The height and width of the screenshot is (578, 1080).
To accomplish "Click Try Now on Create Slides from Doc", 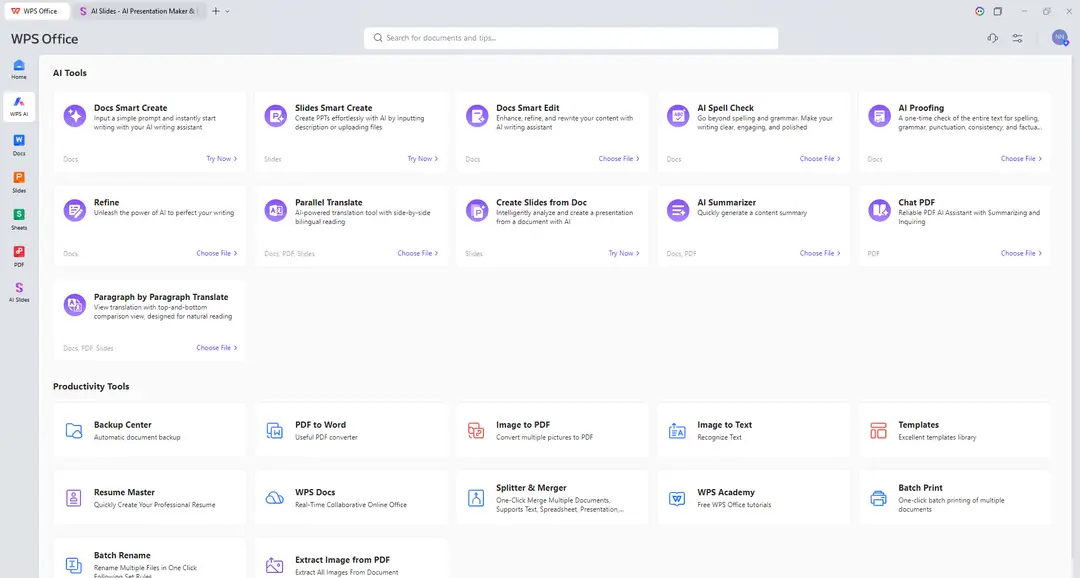I will (624, 253).
